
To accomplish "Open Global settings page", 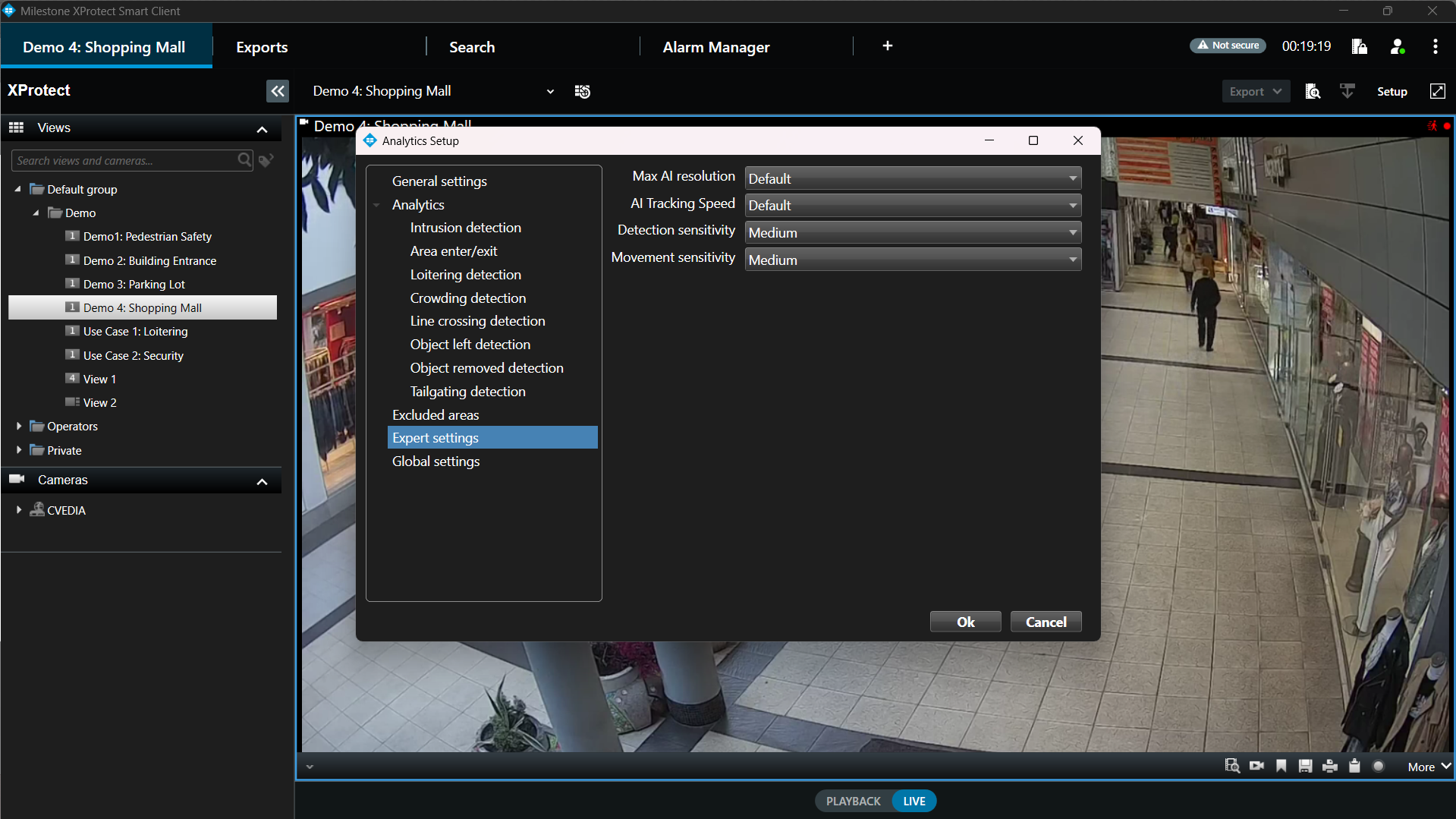I will point(436,461).
